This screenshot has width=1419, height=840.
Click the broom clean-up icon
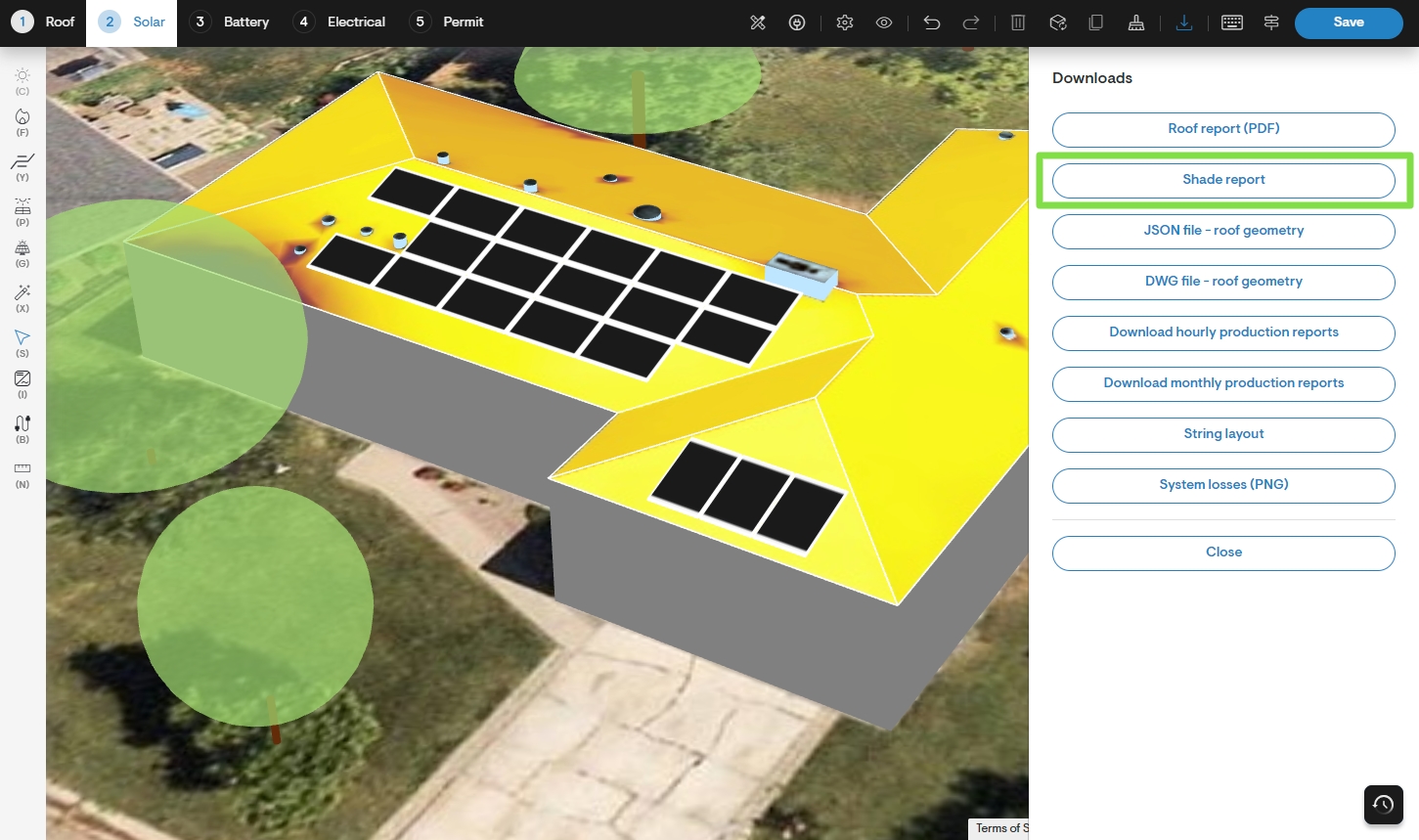[x=1135, y=22]
